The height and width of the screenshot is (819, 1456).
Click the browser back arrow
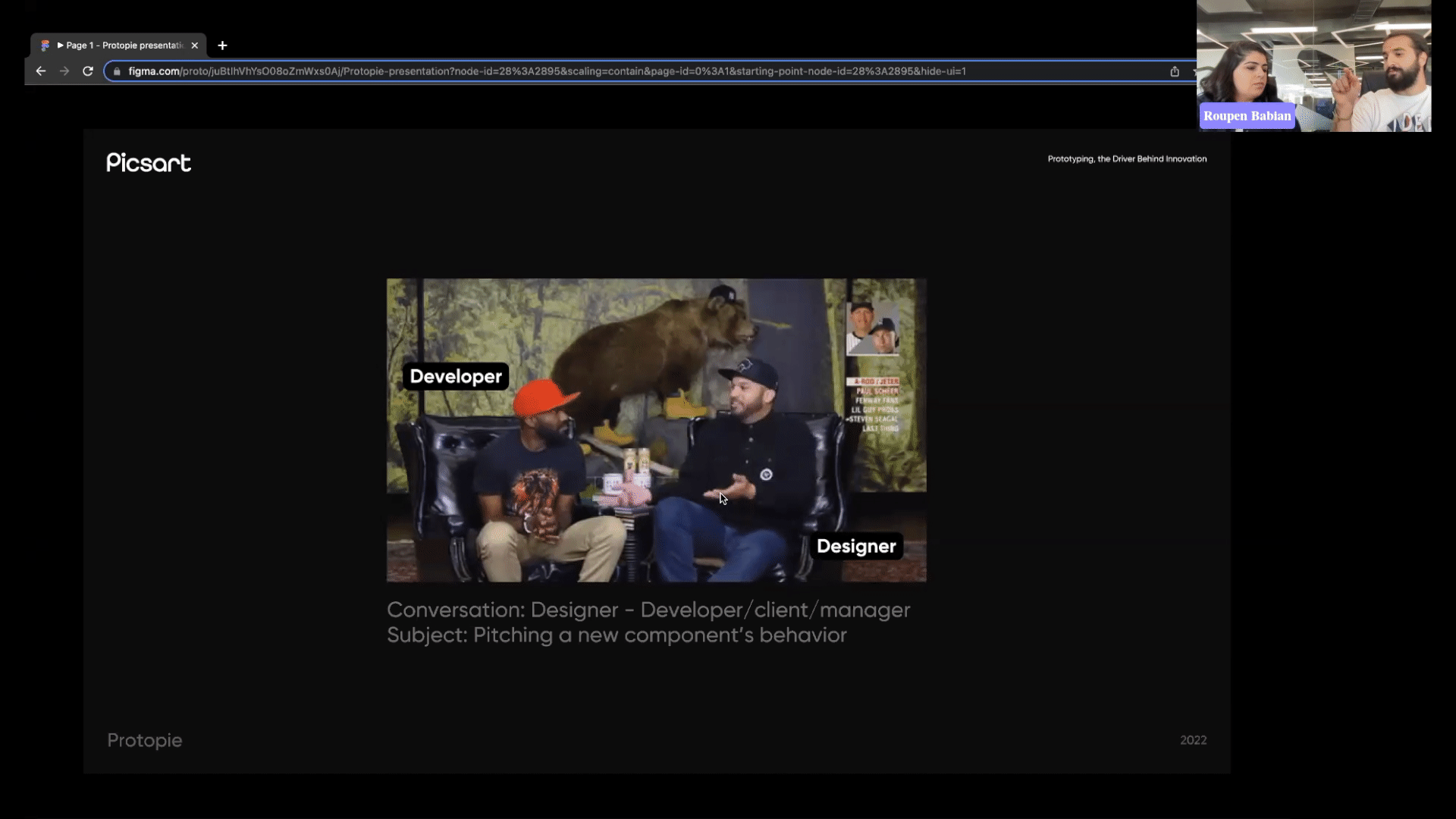[x=41, y=71]
